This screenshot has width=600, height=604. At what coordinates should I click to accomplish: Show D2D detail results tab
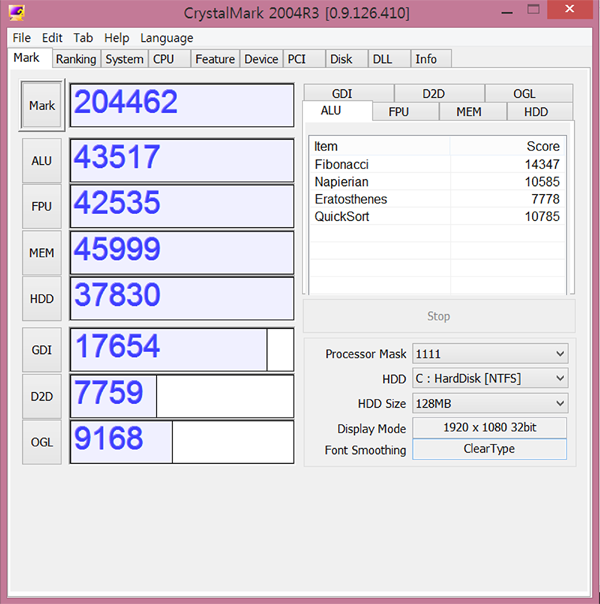pos(439,93)
